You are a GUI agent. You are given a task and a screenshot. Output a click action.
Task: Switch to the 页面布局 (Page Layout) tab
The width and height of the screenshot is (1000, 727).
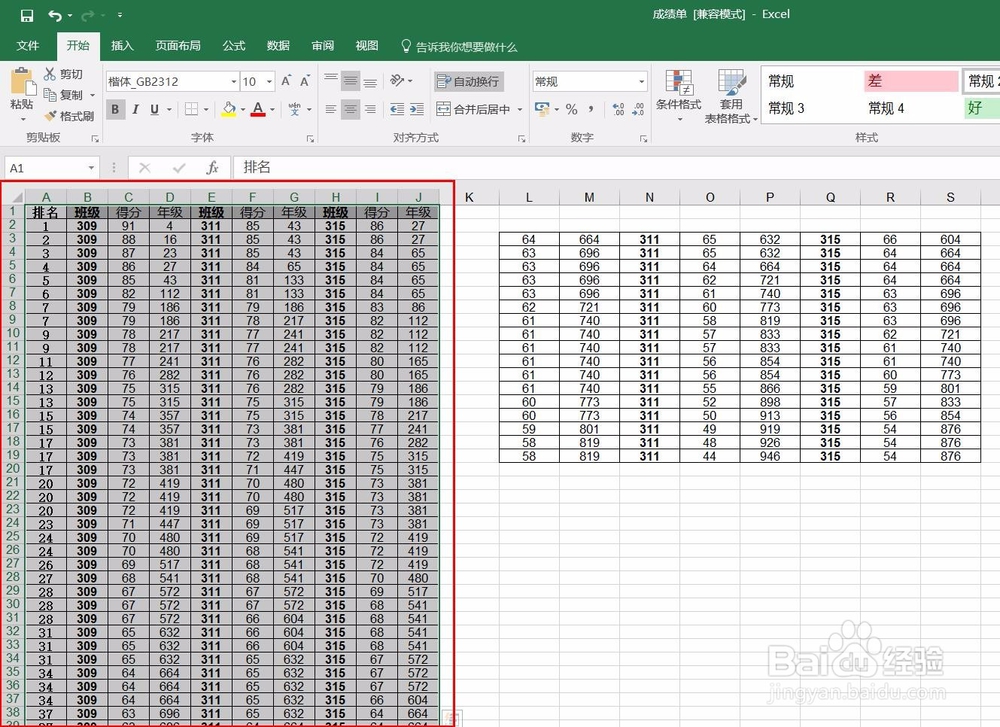point(178,46)
